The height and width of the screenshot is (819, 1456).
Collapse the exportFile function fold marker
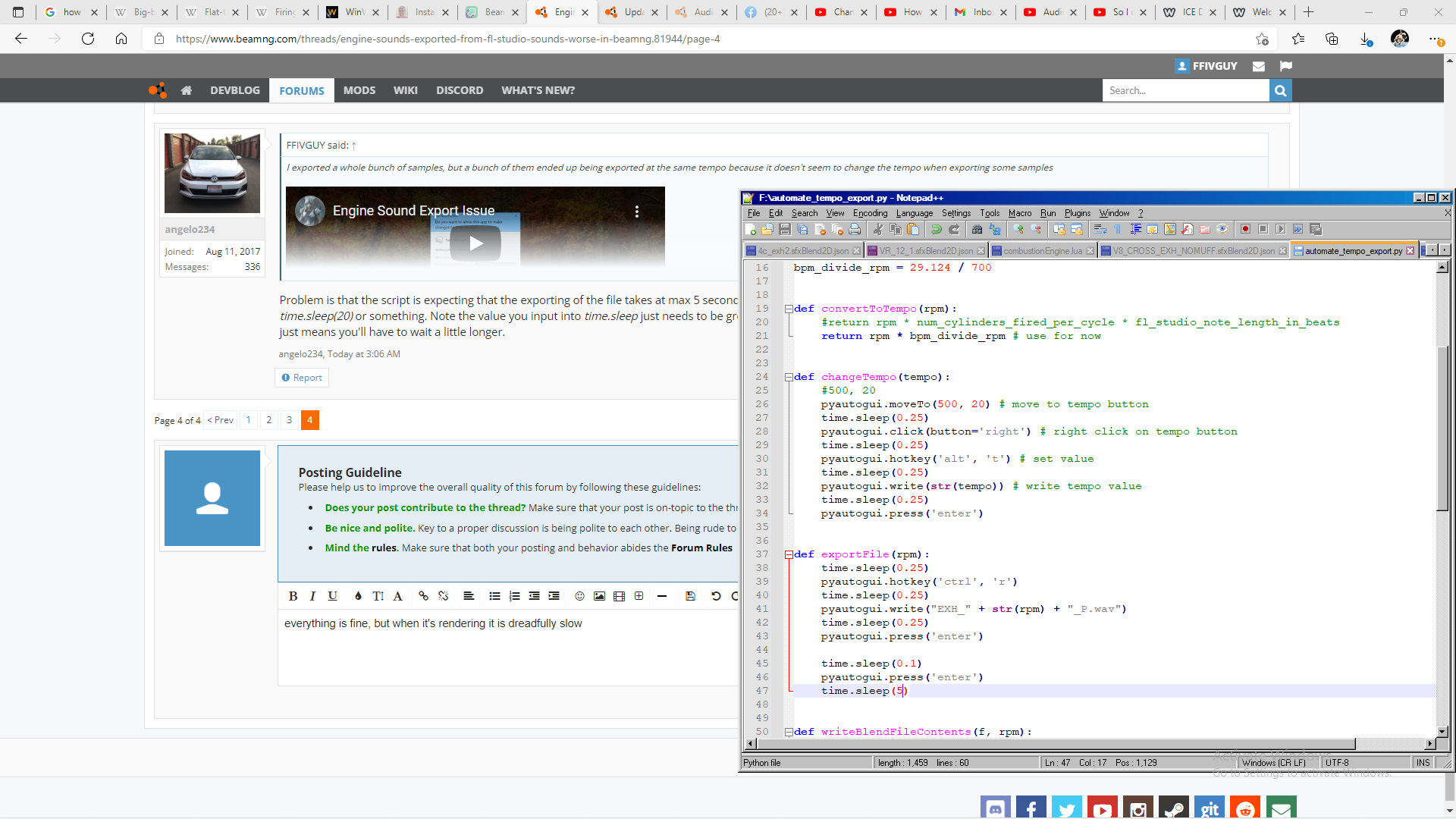[x=789, y=554]
